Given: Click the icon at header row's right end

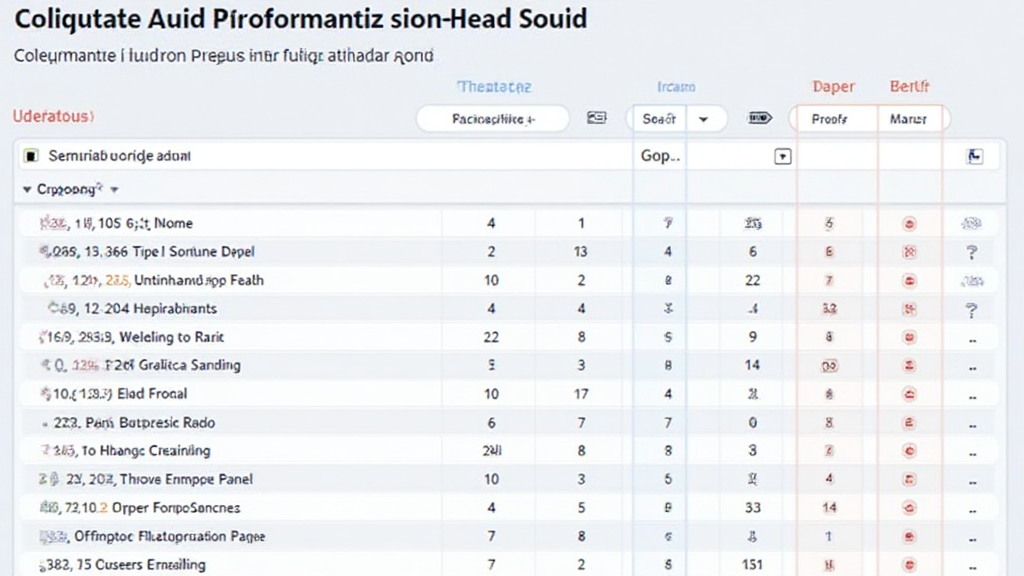Looking at the screenshot, I should [975, 156].
